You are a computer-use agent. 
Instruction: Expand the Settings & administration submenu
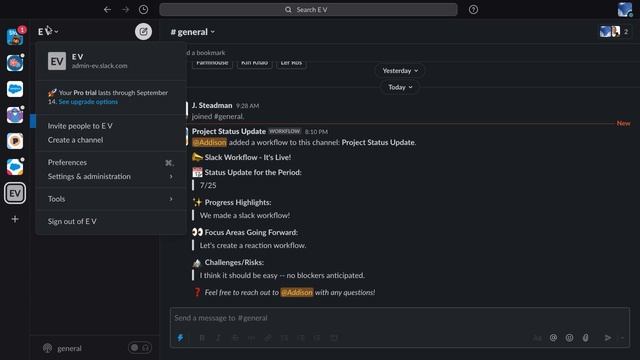click(x=110, y=176)
